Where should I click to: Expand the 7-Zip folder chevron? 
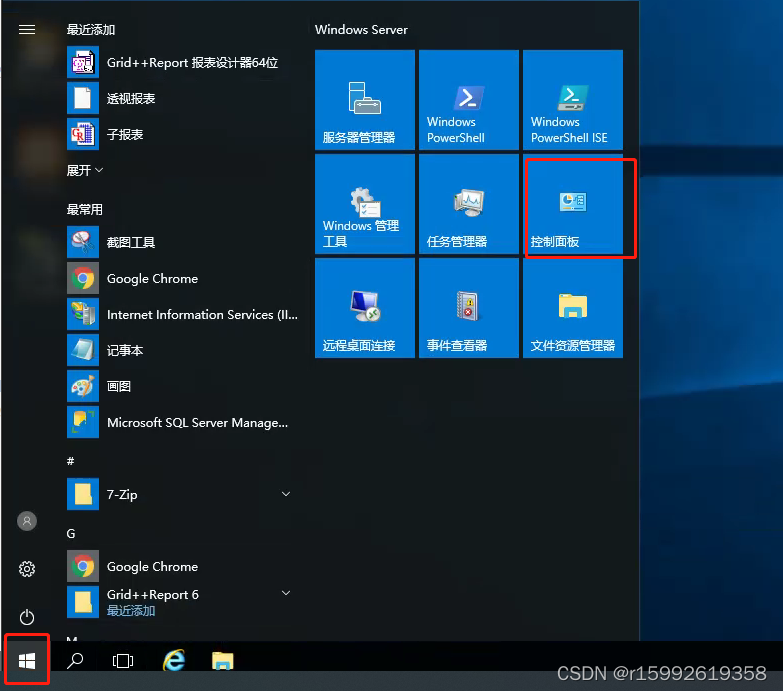pyautogui.click(x=286, y=494)
